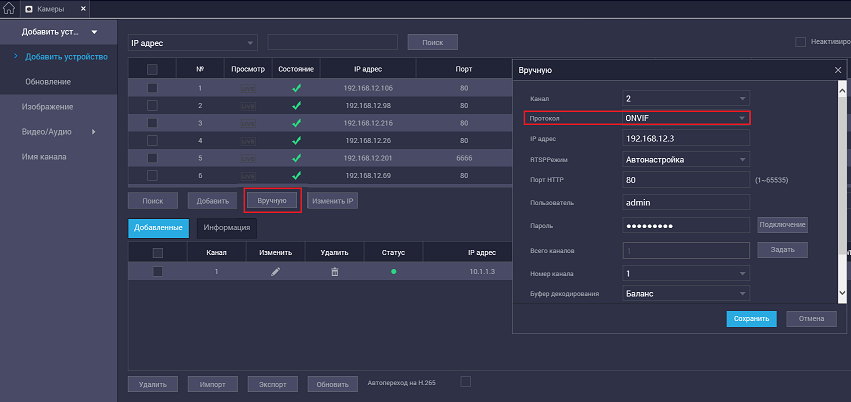Click the home icon in top bar
The height and width of the screenshot is (402, 851).
click(x=9, y=9)
